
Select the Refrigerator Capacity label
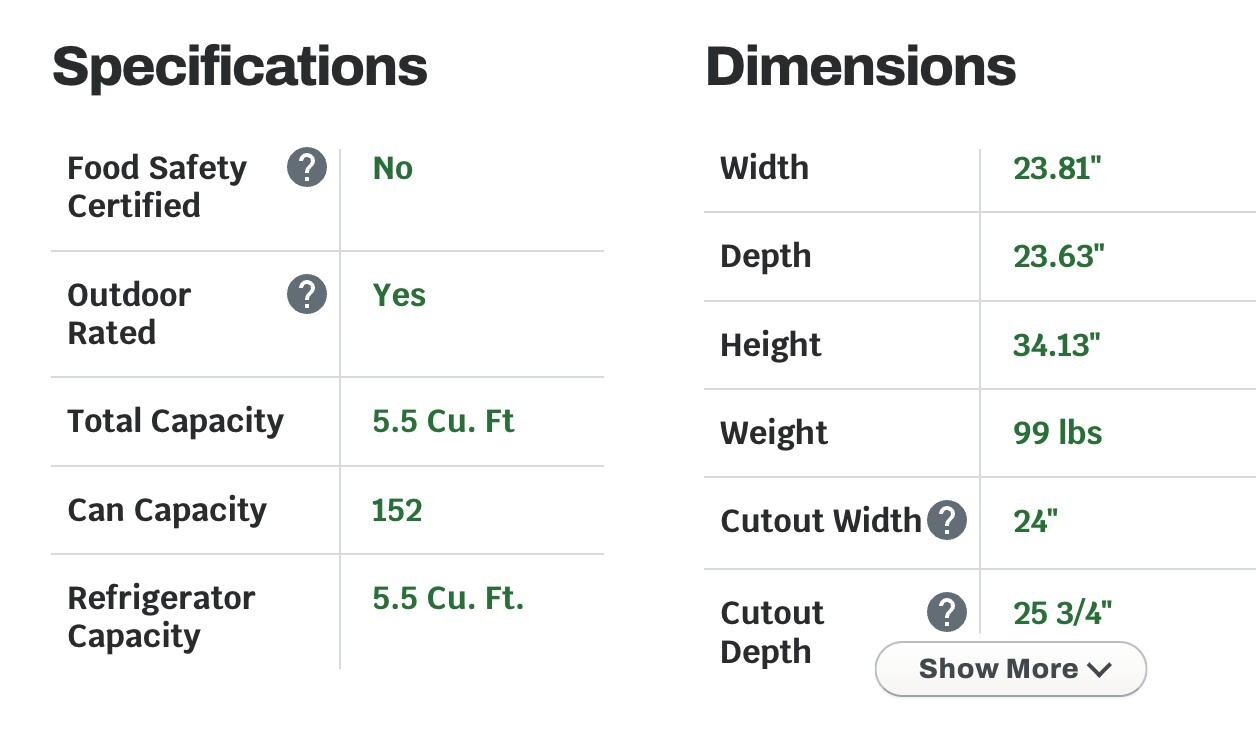[161, 617]
